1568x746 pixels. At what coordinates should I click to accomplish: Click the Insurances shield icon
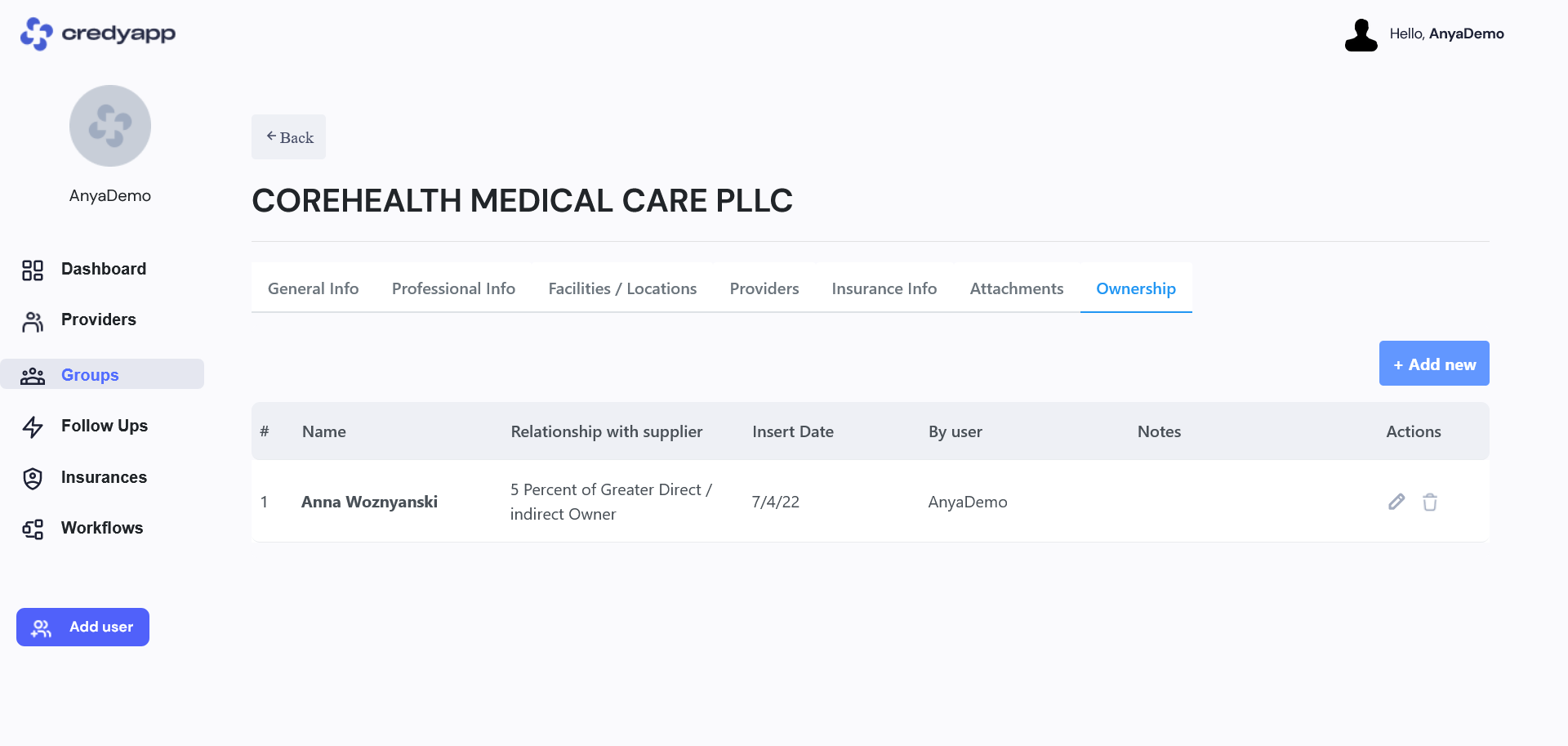point(33,478)
